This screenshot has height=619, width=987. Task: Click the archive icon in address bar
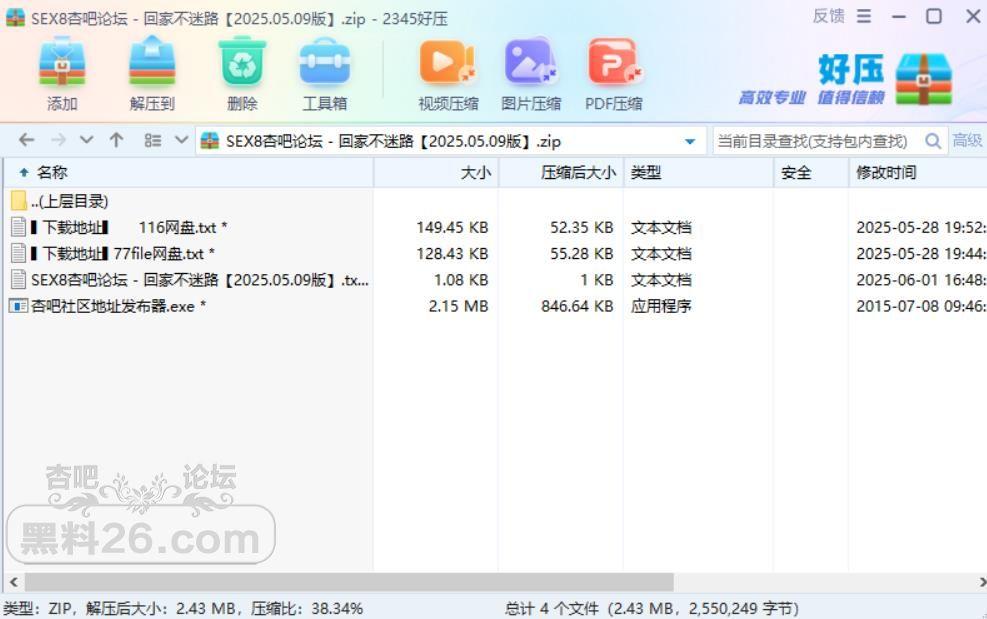click(x=210, y=140)
